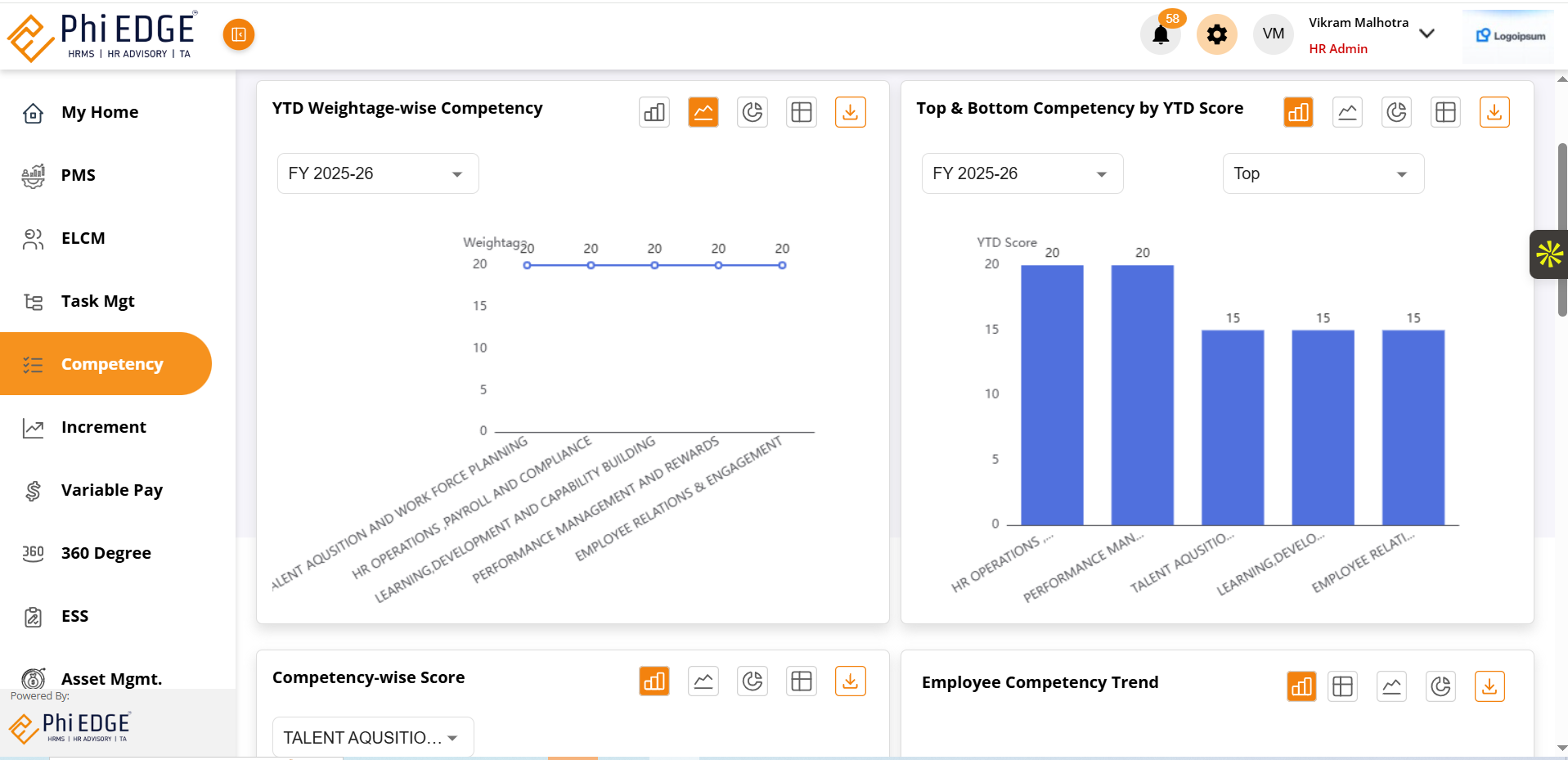This screenshot has height=760, width=1568.
Task: Switch Employee Competency Trend to line chart
Action: 1391,686
